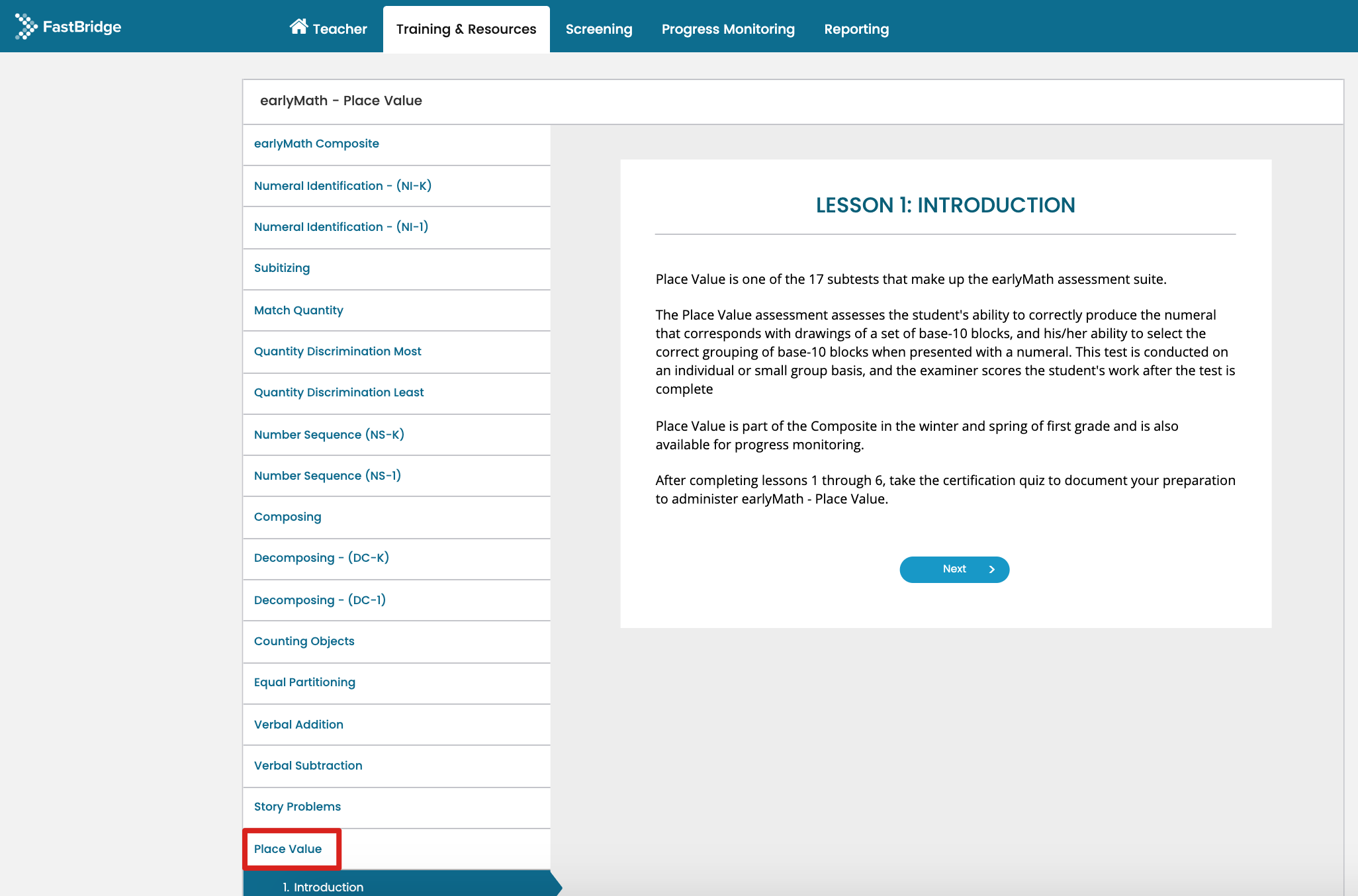
Task: Open Decomposing - (DC-K)
Action: click(396, 558)
